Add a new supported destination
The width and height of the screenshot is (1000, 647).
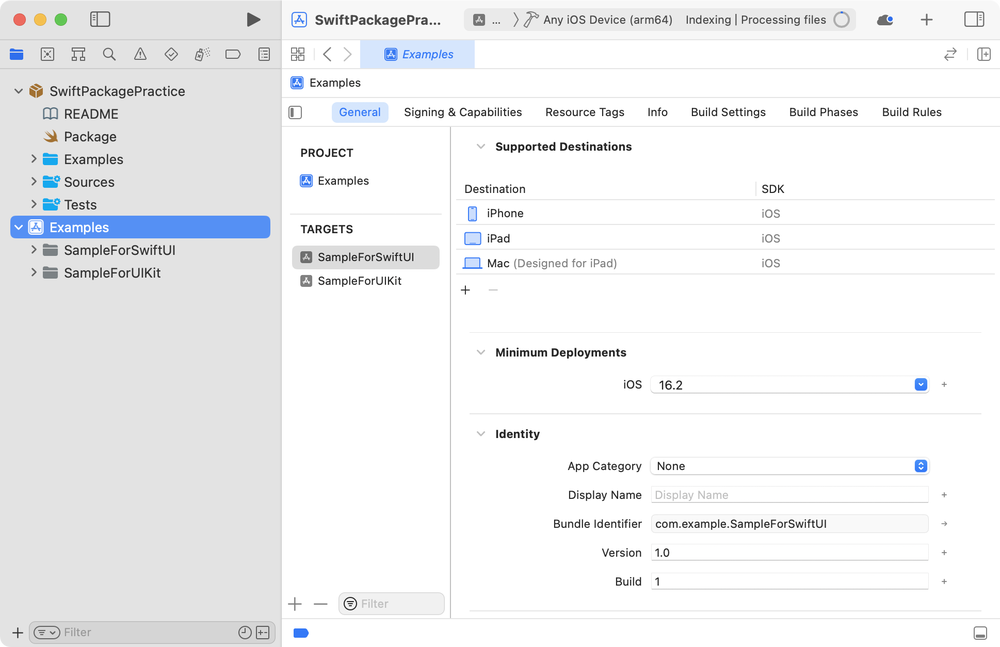[465, 290]
